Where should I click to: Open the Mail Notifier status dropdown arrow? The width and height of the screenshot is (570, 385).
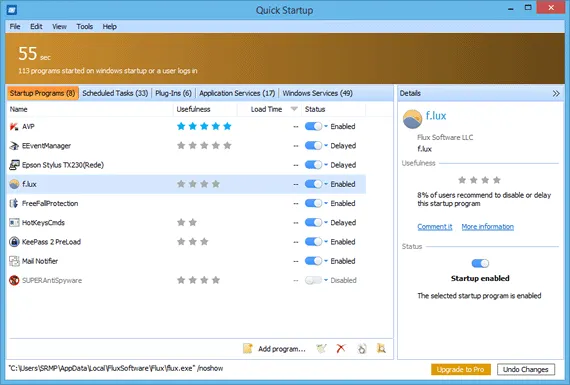(x=326, y=261)
